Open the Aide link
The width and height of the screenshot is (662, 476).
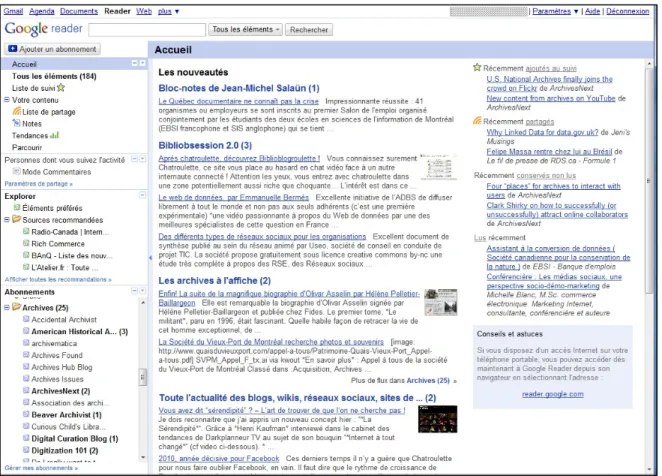pyautogui.click(x=592, y=11)
